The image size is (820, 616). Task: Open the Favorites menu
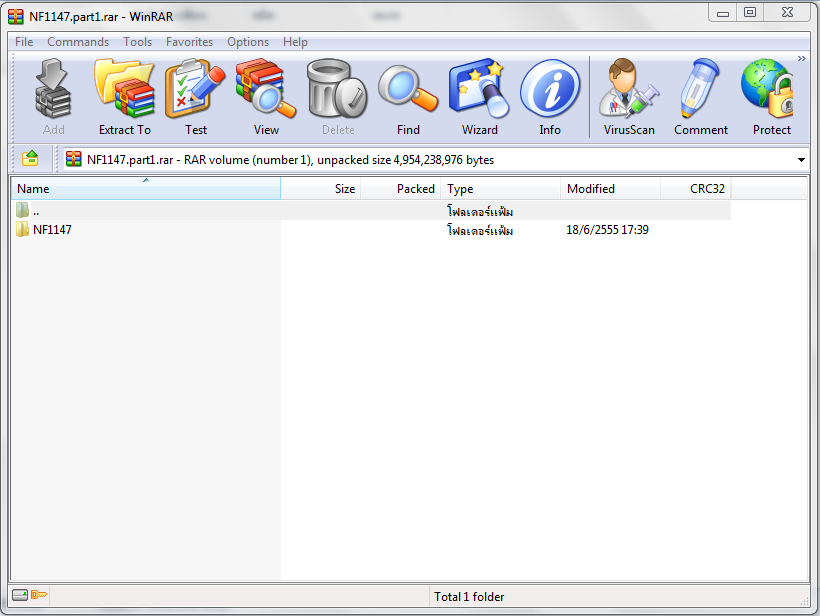[189, 42]
